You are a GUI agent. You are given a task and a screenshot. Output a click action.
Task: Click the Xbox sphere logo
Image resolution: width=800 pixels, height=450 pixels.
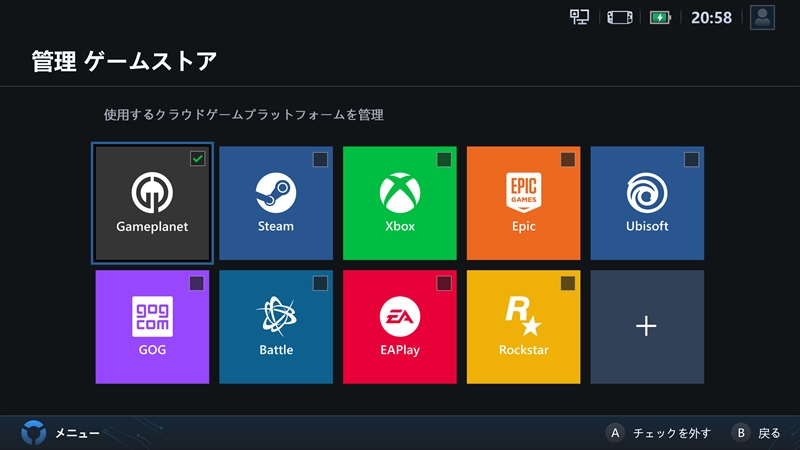pos(399,193)
